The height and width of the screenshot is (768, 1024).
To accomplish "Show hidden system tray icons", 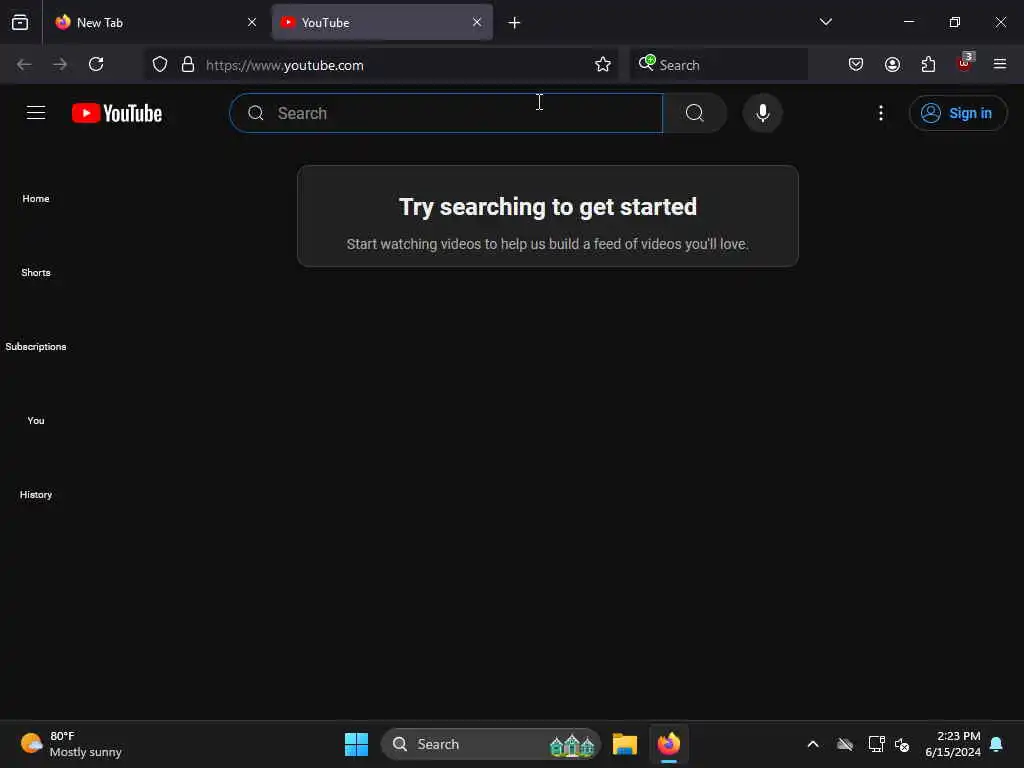I will pyautogui.click(x=813, y=744).
